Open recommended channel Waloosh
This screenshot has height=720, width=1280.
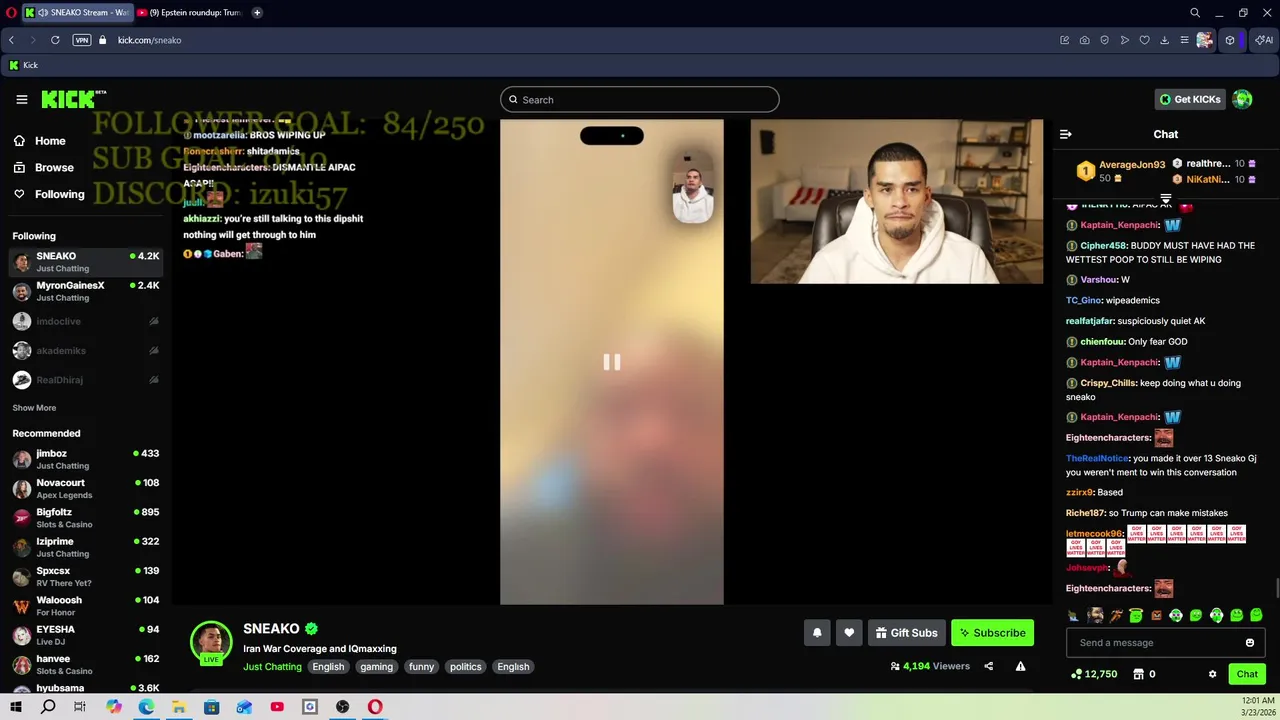pos(86,606)
